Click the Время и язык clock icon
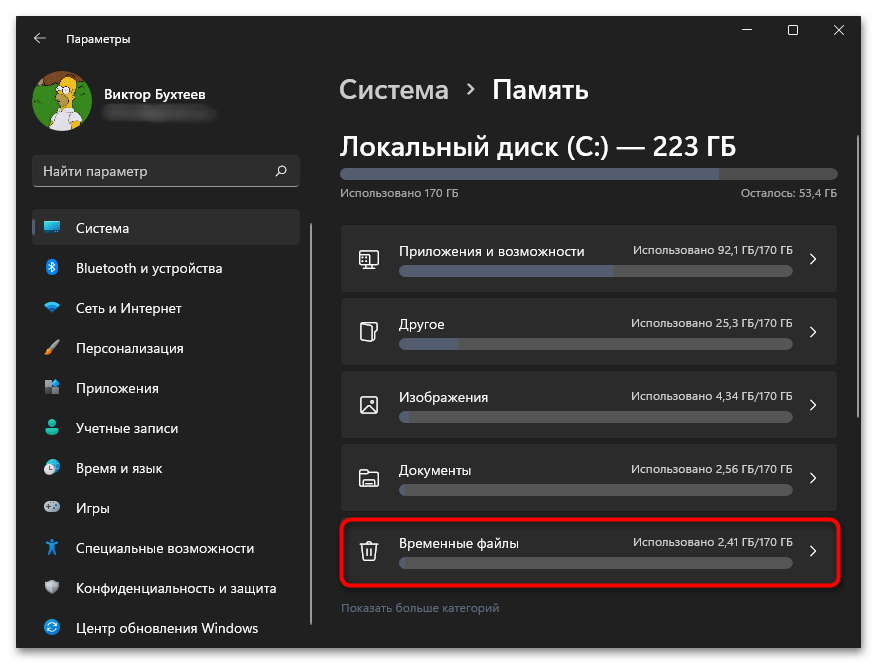The image size is (877, 664). (52, 467)
